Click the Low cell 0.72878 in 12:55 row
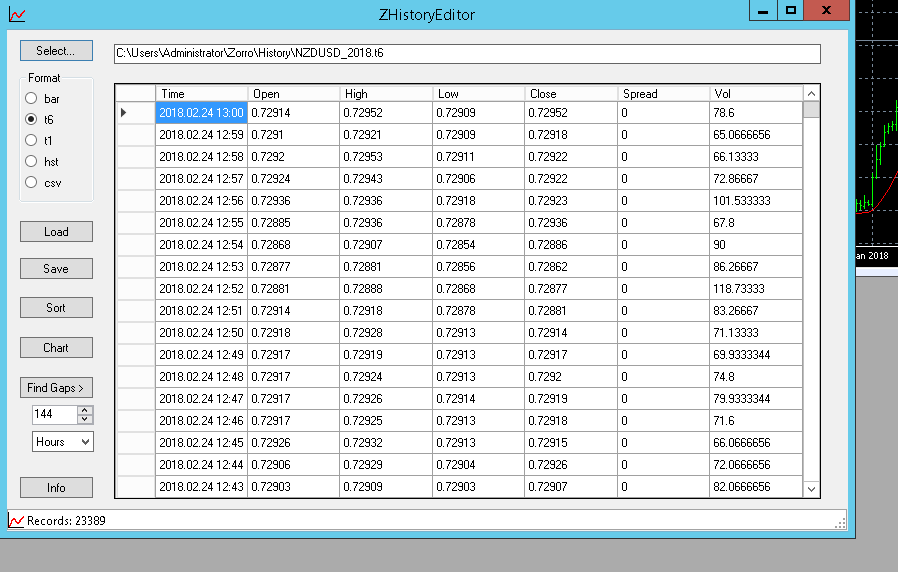The width and height of the screenshot is (898, 572). (x=479, y=223)
